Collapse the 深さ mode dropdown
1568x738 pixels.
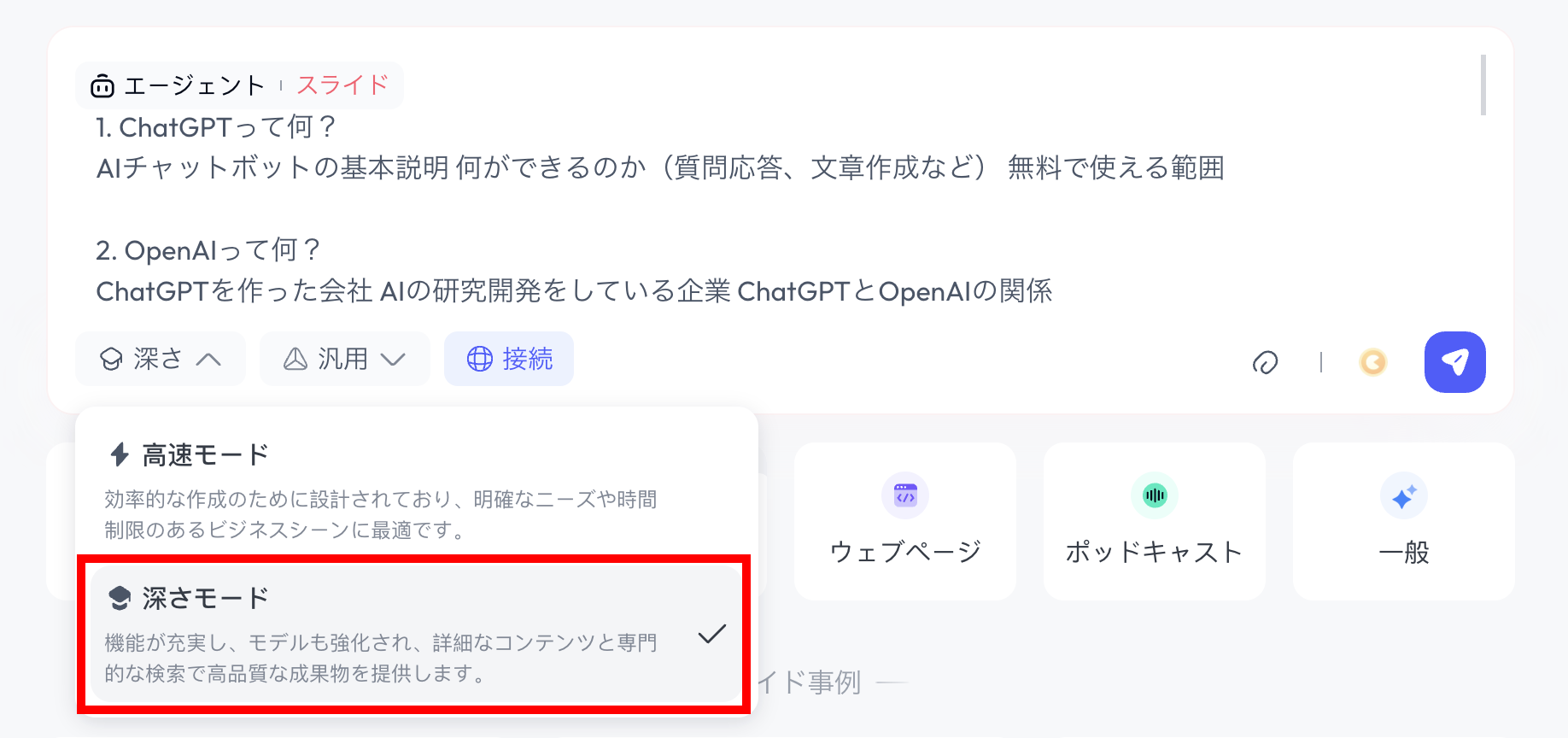[x=161, y=359]
